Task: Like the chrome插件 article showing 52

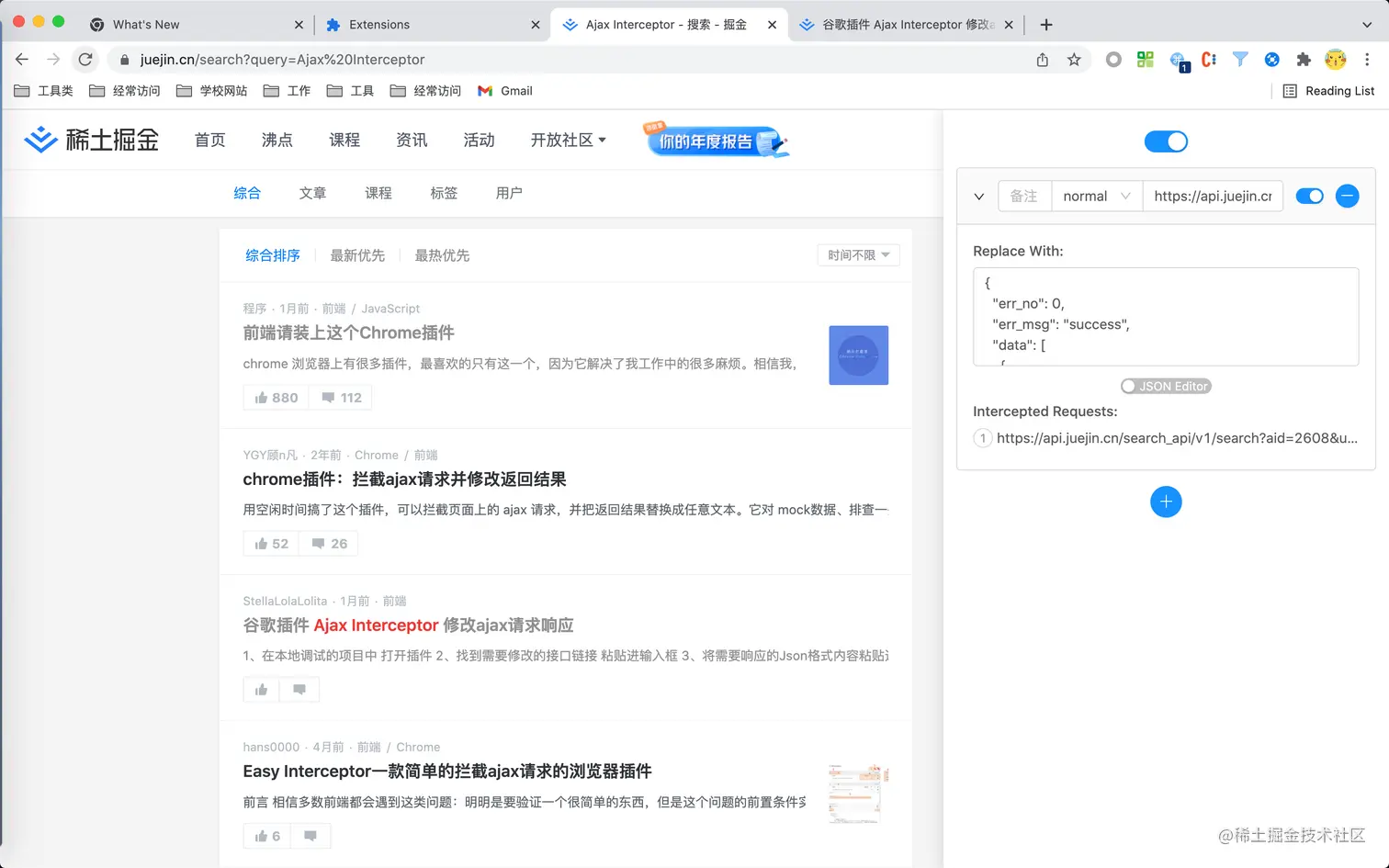Action: point(271,544)
